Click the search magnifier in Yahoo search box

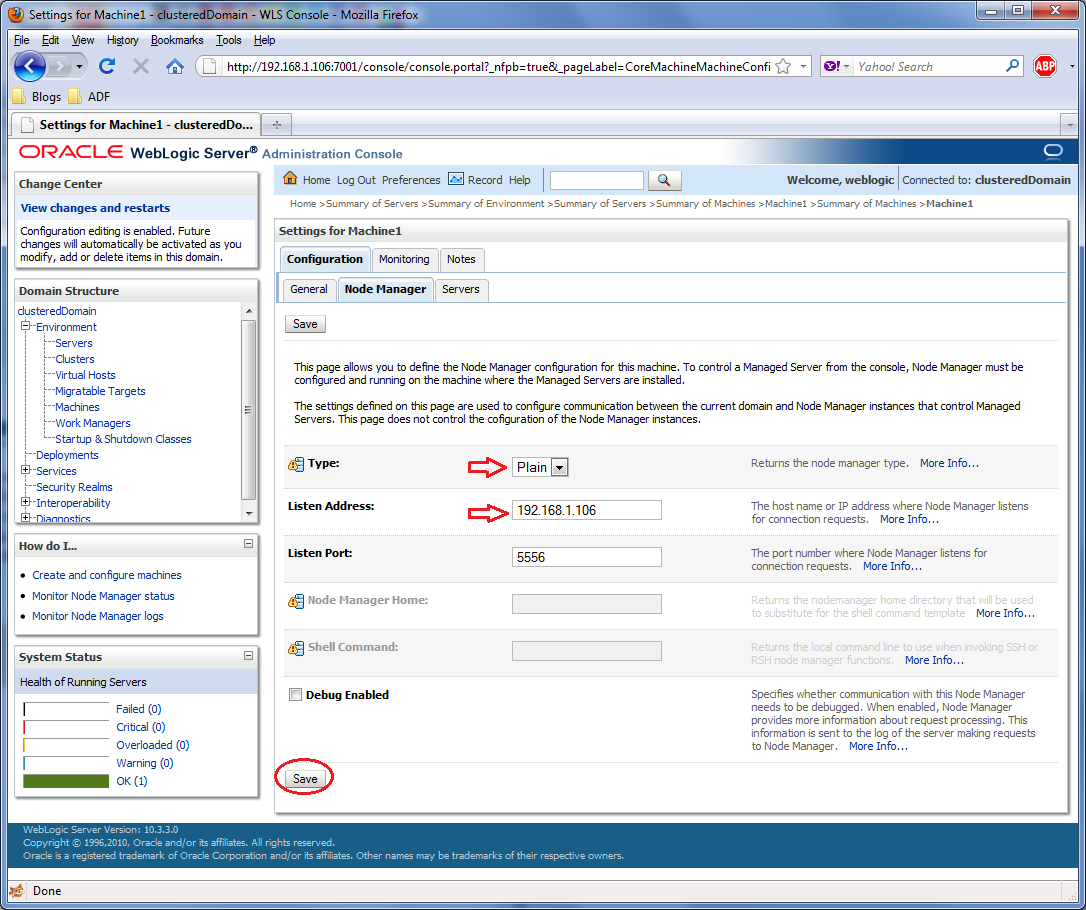tap(1012, 66)
